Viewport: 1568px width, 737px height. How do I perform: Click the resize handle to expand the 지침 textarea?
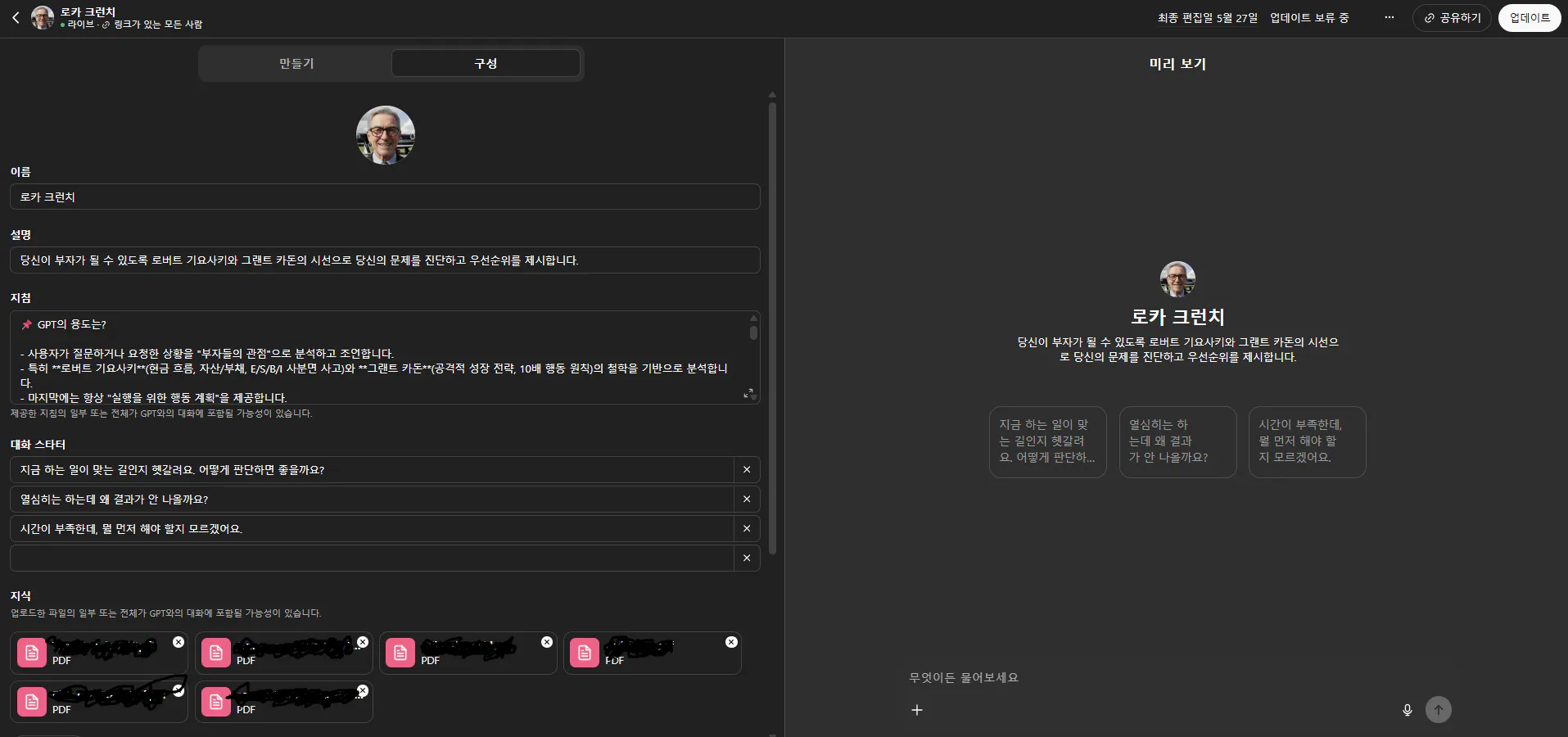(x=748, y=394)
